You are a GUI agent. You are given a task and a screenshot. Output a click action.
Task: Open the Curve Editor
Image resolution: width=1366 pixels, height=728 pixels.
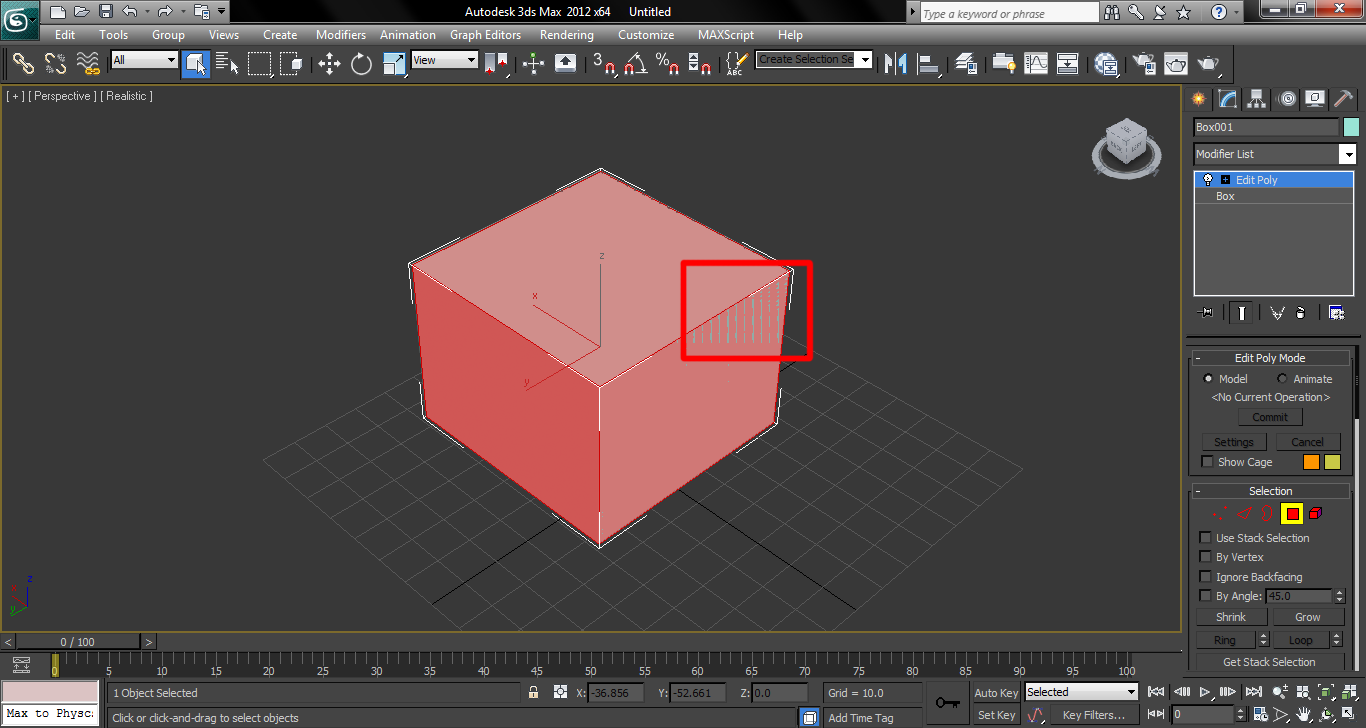tap(1036, 63)
